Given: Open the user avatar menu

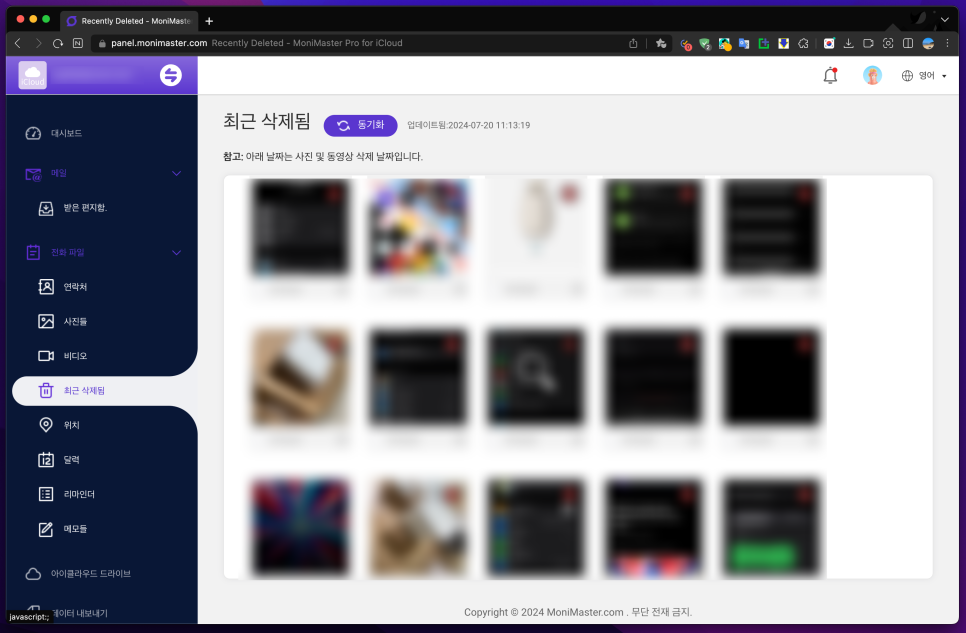Looking at the screenshot, I should (x=872, y=75).
